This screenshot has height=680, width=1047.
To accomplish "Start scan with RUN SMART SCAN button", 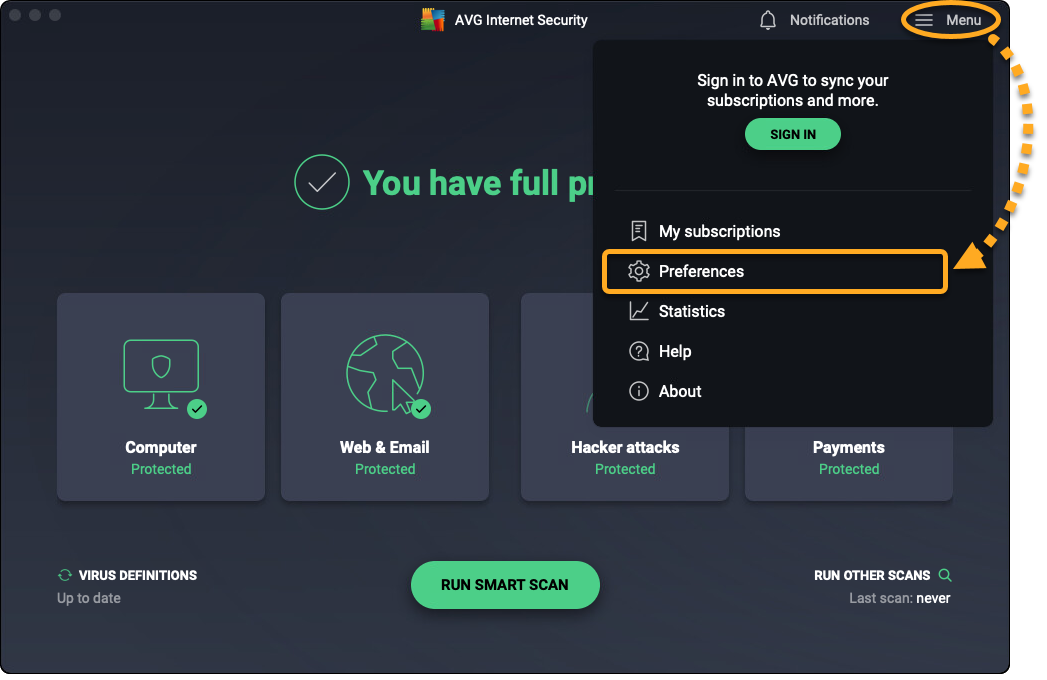I will (505, 585).
